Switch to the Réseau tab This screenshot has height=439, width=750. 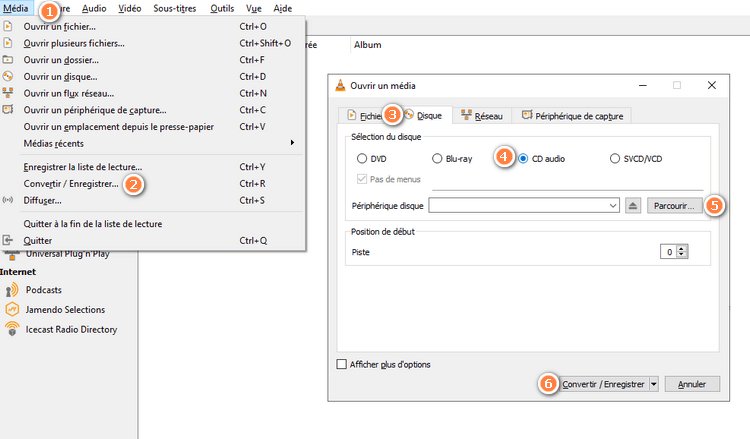click(x=482, y=116)
